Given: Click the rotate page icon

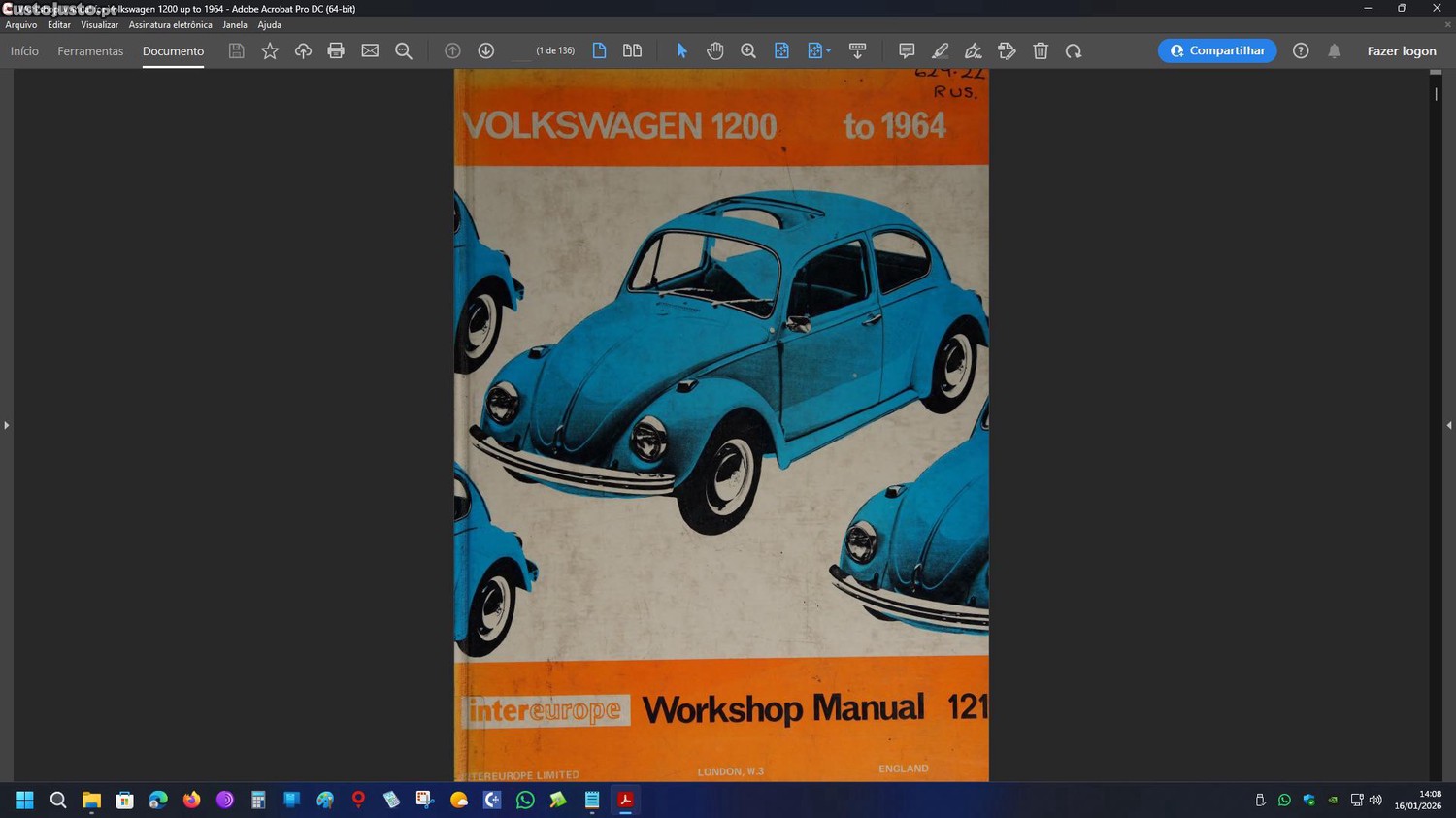Looking at the screenshot, I should [x=1074, y=50].
